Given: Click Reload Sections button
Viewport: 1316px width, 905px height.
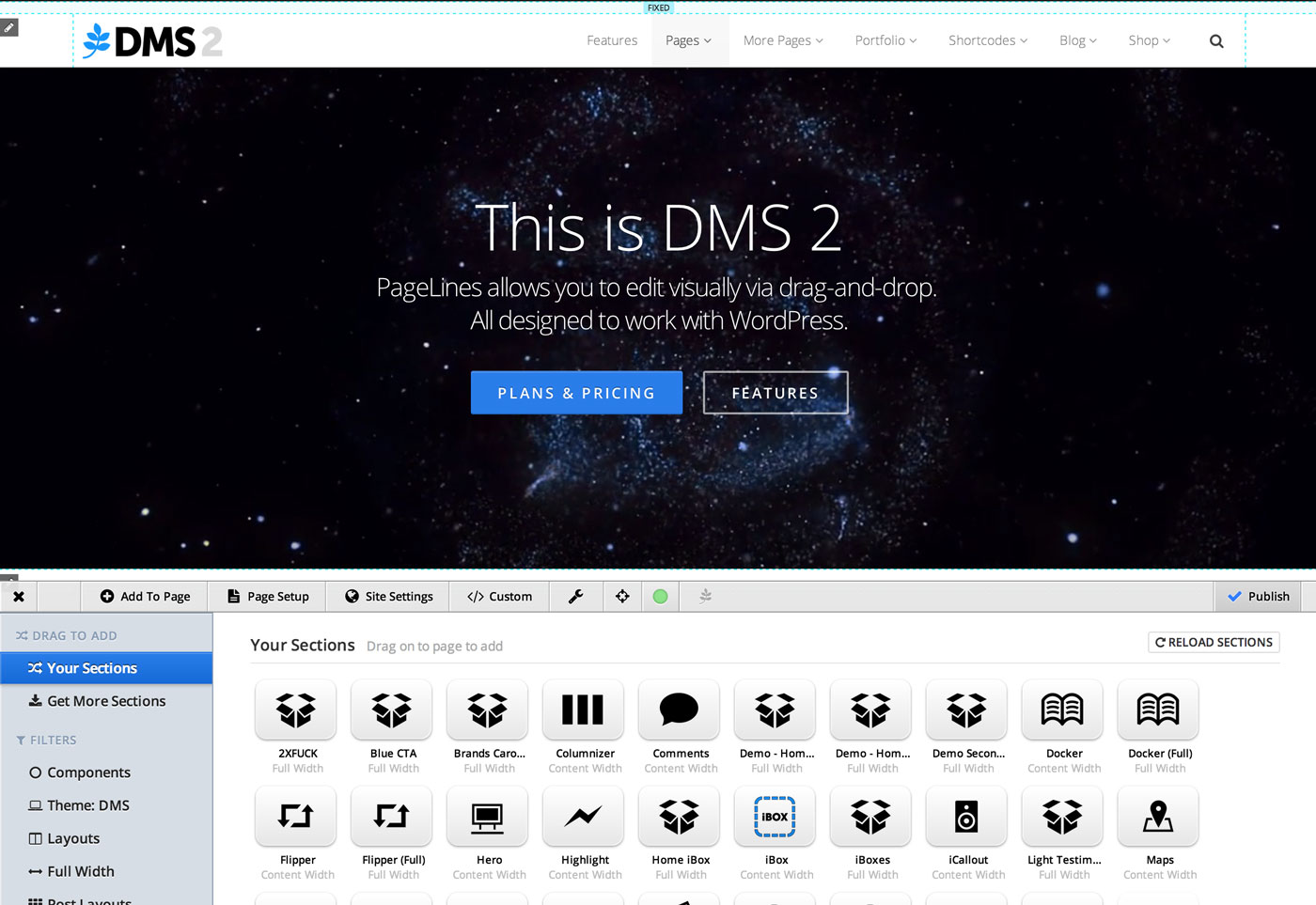Looking at the screenshot, I should click(1214, 643).
